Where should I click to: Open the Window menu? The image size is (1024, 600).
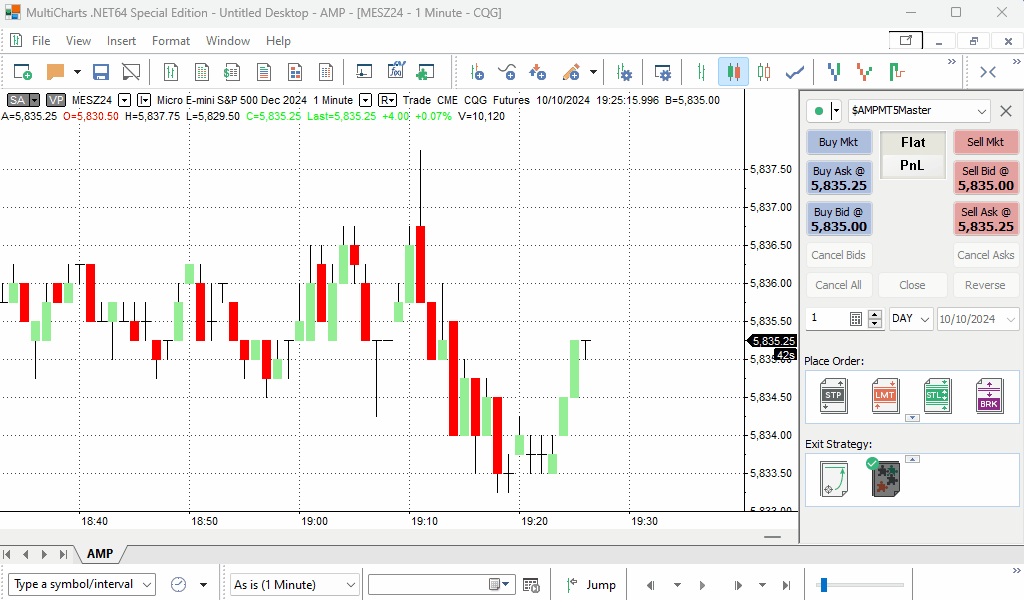point(228,40)
